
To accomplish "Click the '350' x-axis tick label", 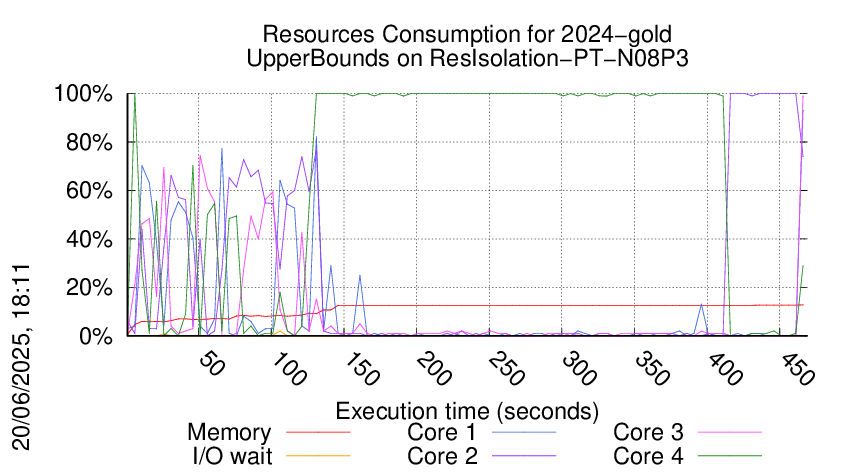I will point(652,369).
